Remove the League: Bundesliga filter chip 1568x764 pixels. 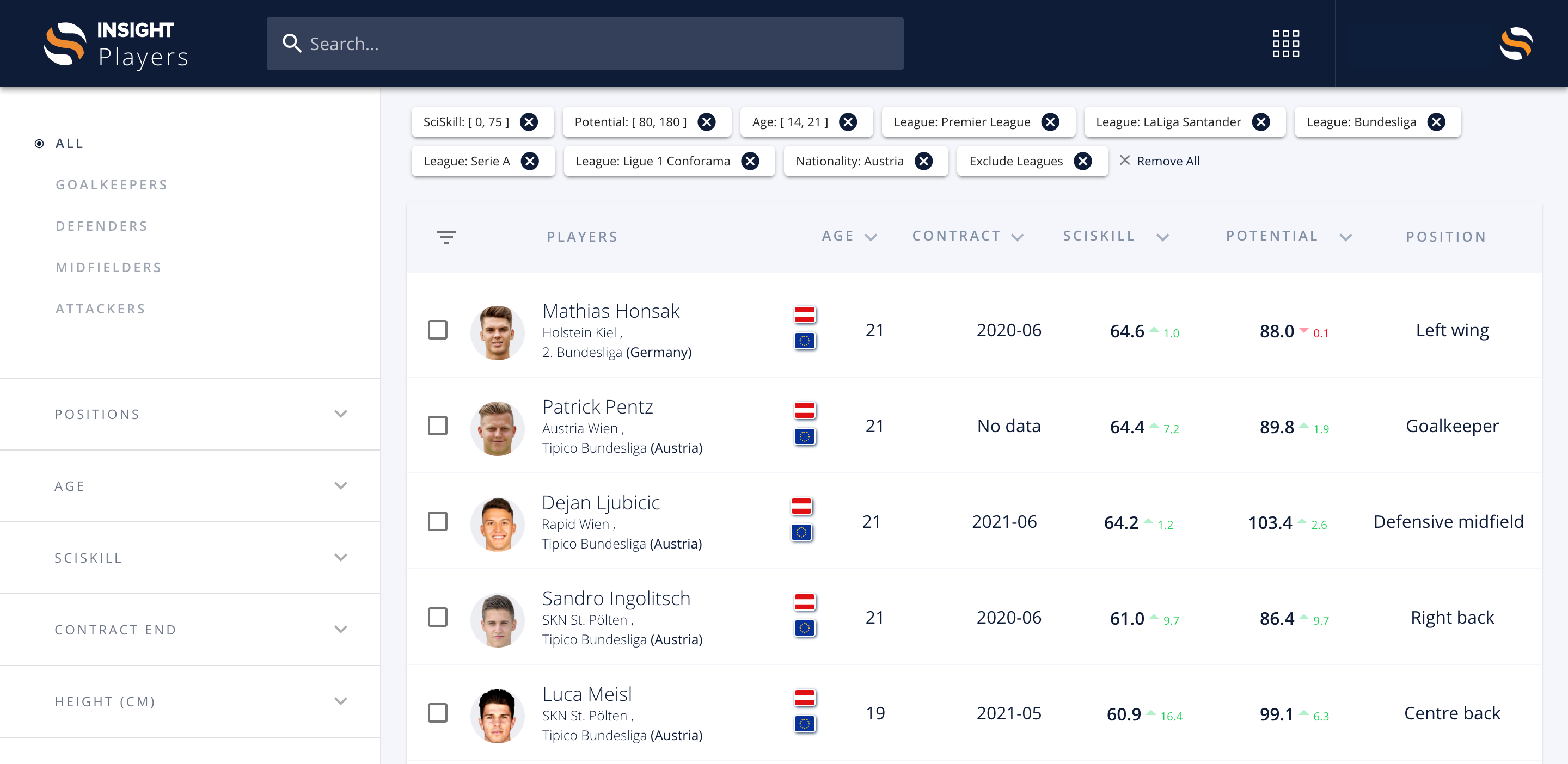tap(1436, 122)
